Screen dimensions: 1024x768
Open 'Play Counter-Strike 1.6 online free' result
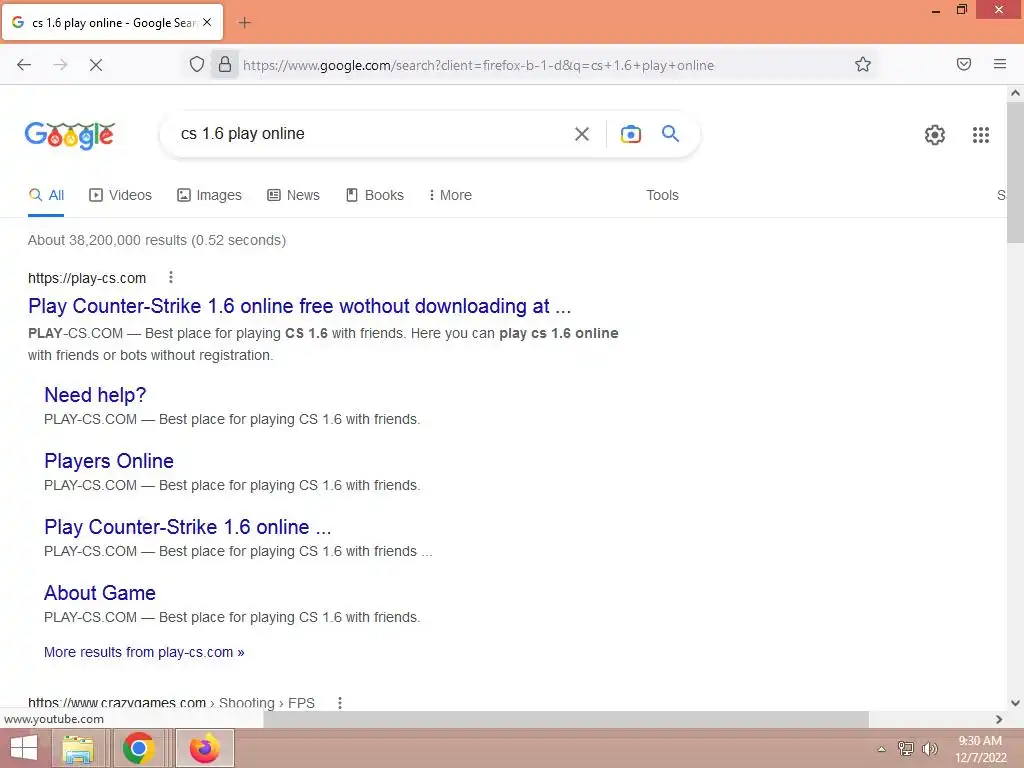300,306
